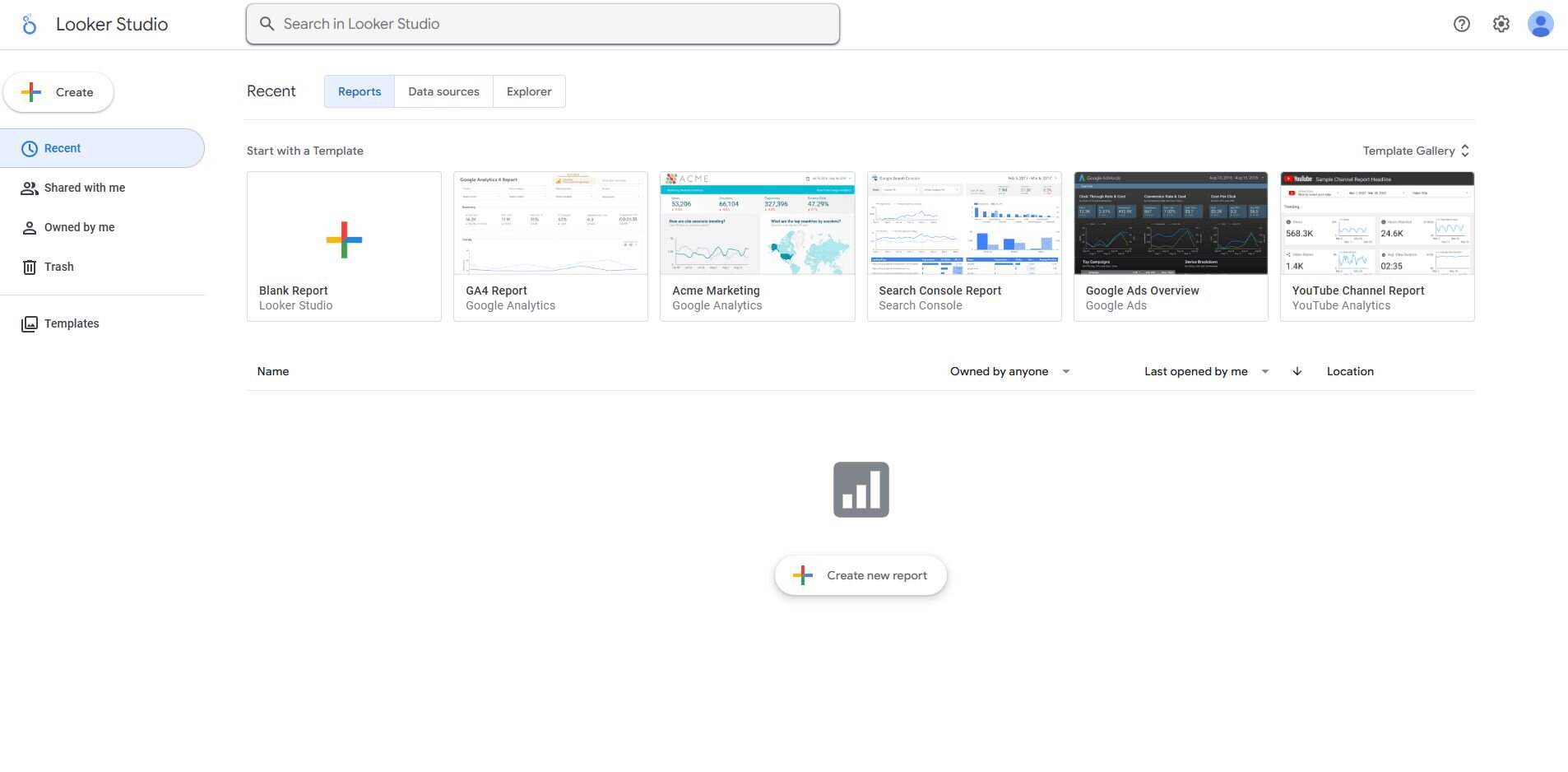Click the Create new report button
Screen dimensions: 1568x772
[x=861, y=575]
